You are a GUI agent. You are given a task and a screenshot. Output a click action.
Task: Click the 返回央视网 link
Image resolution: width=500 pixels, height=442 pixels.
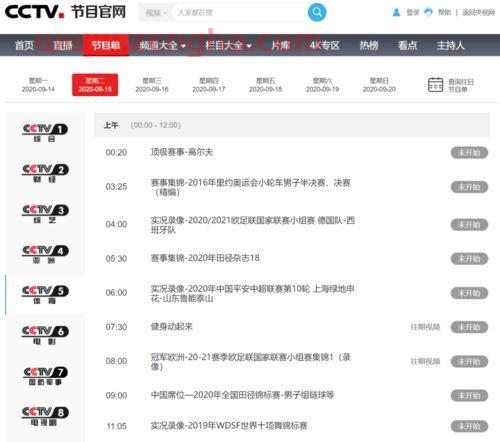point(478,13)
